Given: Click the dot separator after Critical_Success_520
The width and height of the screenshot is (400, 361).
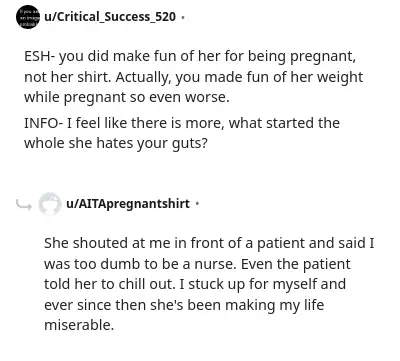Looking at the screenshot, I should coord(182,17).
